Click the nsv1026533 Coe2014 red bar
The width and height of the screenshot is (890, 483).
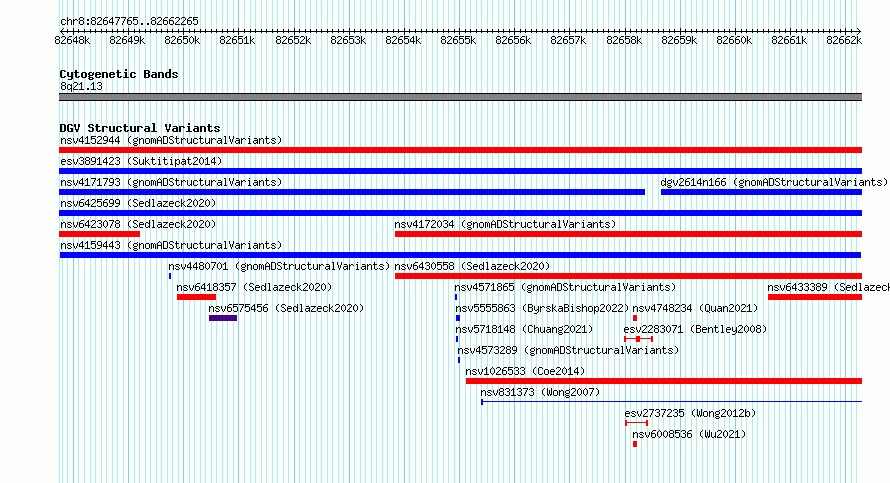pyautogui.click(x=664, y=381)
